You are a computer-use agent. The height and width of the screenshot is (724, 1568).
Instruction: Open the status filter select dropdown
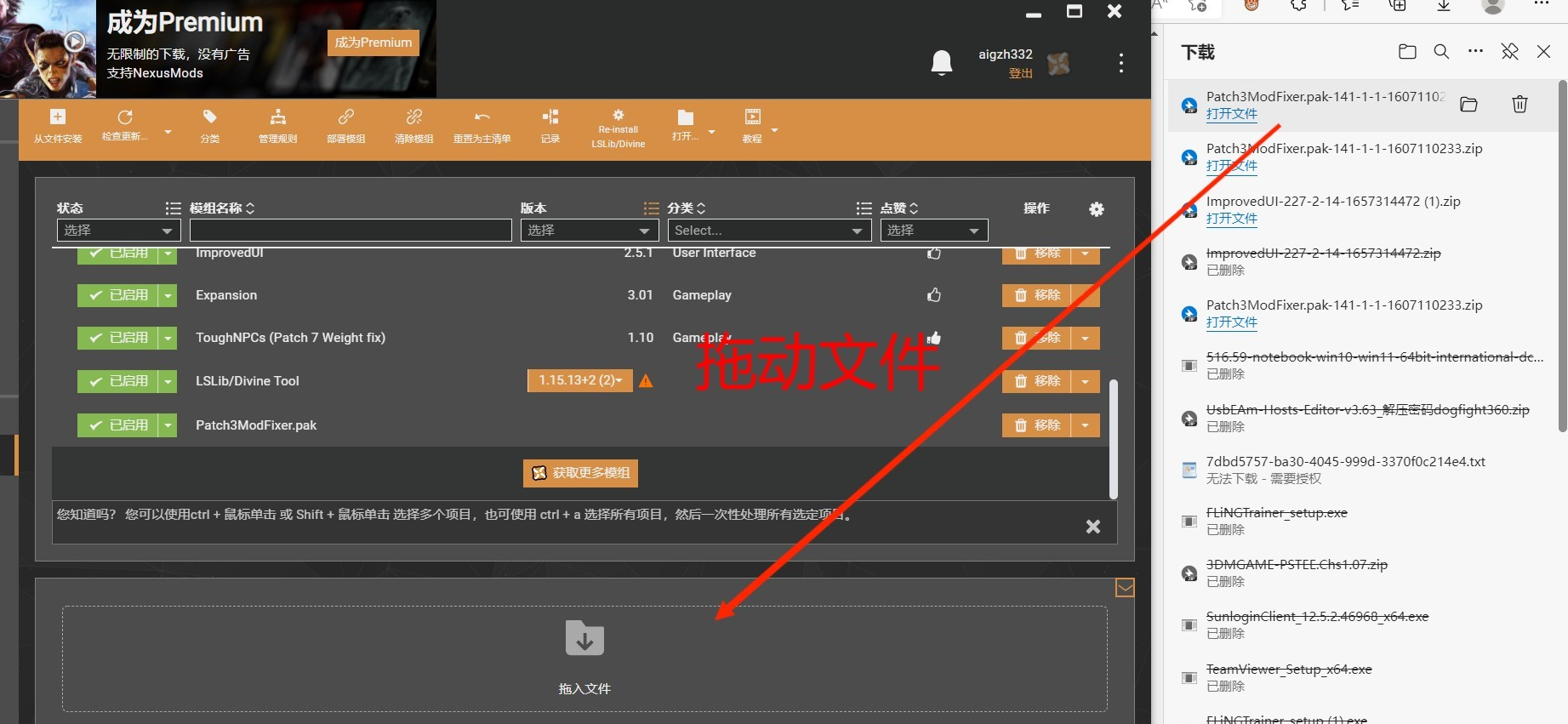coord(118,231)
